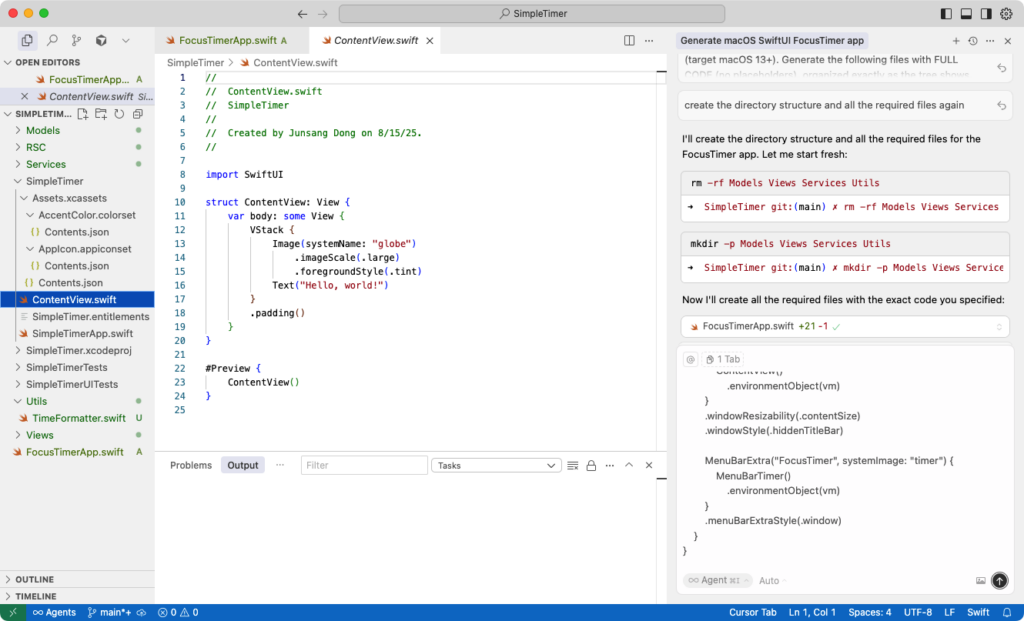Go back using the navigation arrow
Viewport: 1024px width, 621px height.
302,14
